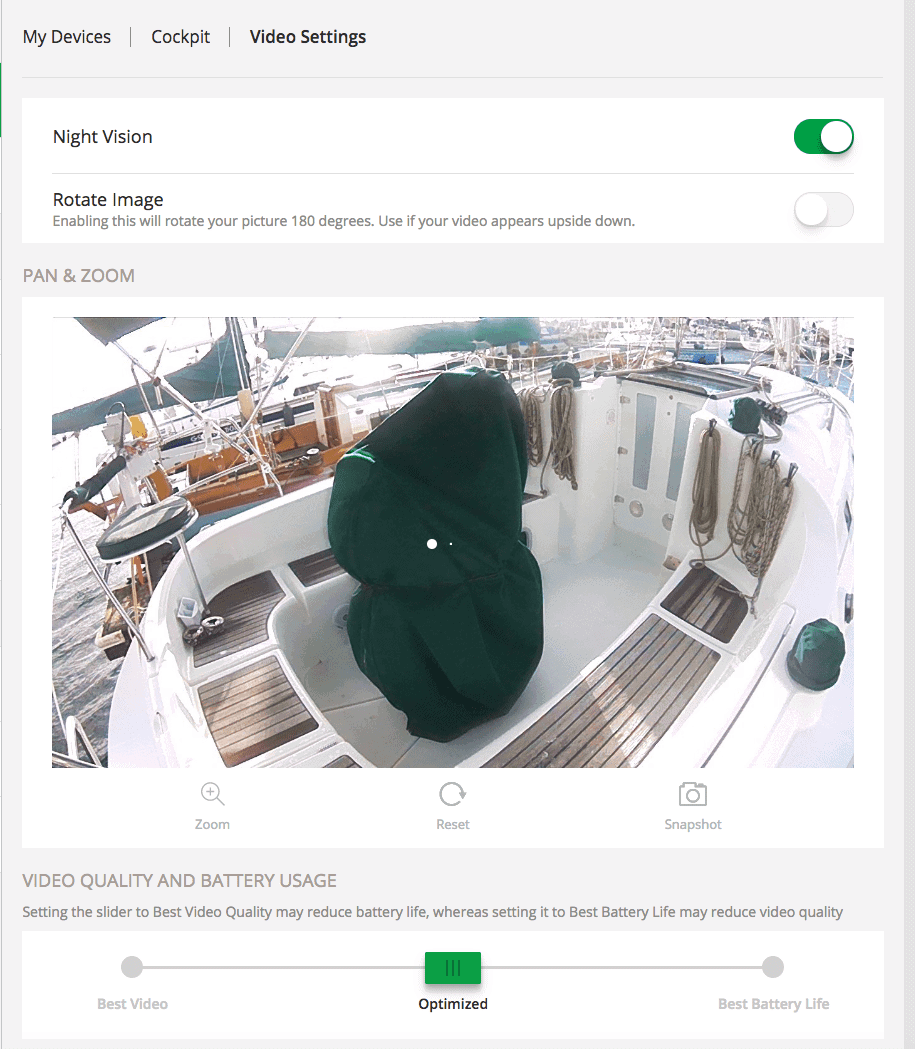Click the green slider handle icon
Screen dimensions: 915x1049
click(452, 967)
